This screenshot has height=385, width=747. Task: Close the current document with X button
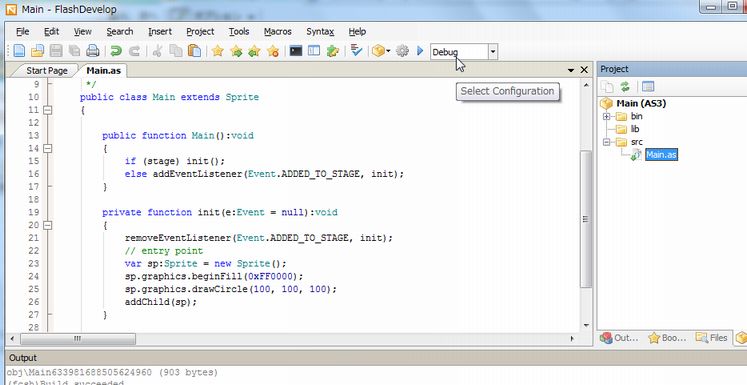[585, 70]
